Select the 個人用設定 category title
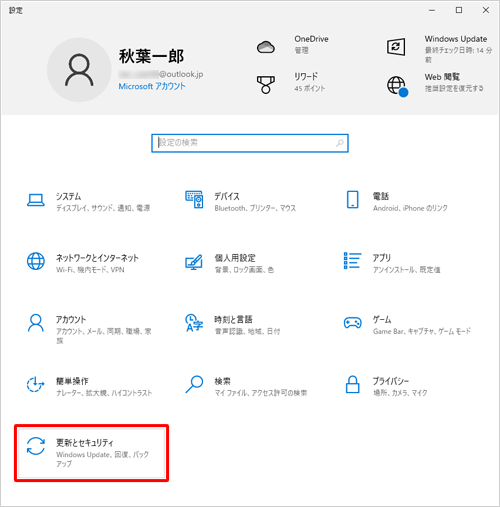Image resolution: width=500 pixels, height=507 pixels. [235, 258]
